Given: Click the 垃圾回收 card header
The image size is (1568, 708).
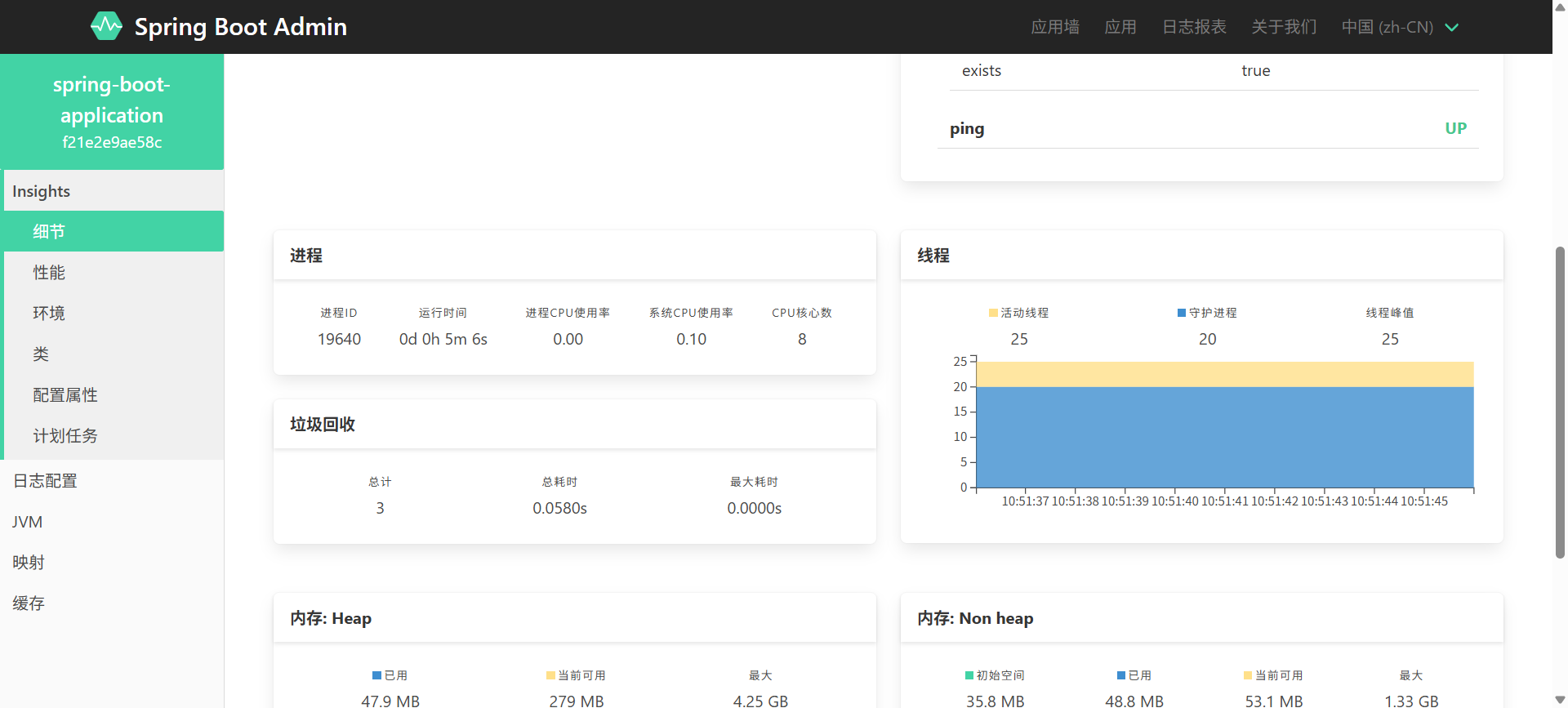Looking at the screenshot, I should pyautogui.click(x=575, y=425).
